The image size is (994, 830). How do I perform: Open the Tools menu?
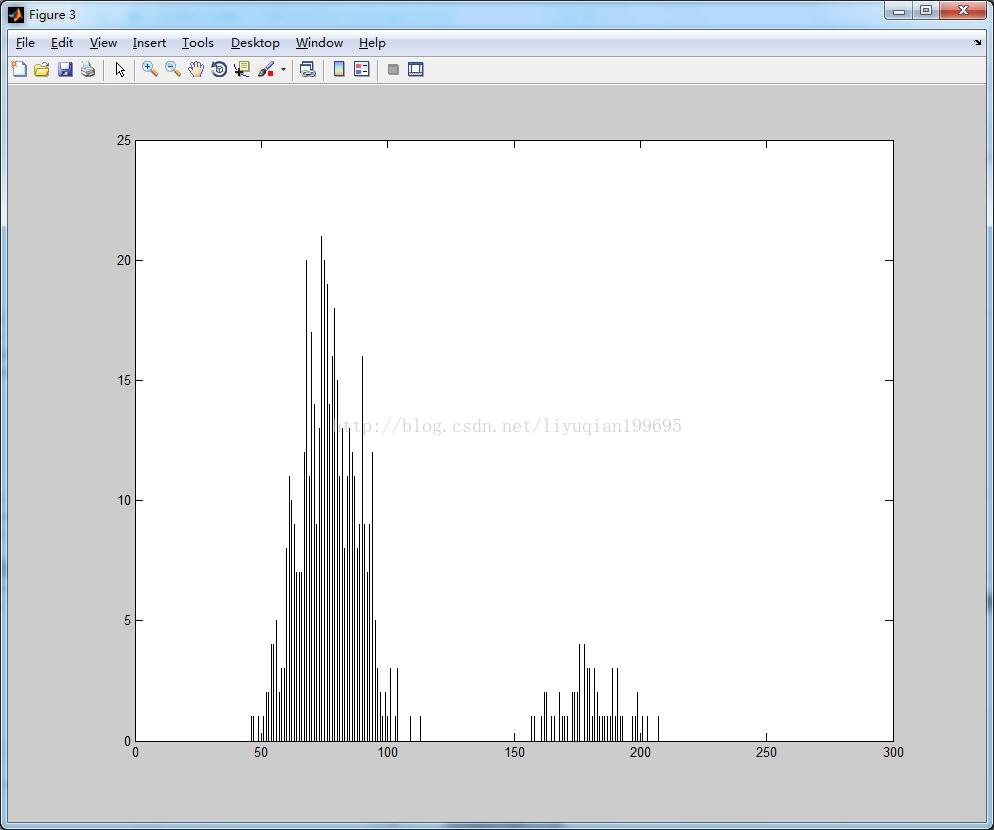[198, 42]
